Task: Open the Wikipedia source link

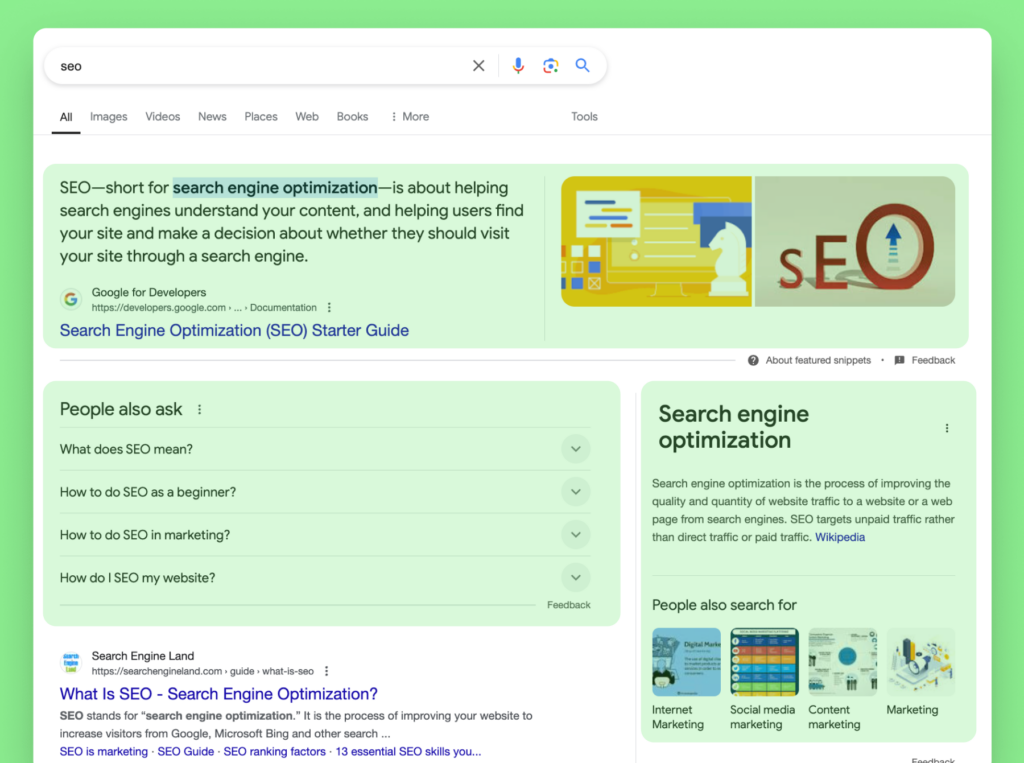Action: pyautogui.click(x=840, y=537)
